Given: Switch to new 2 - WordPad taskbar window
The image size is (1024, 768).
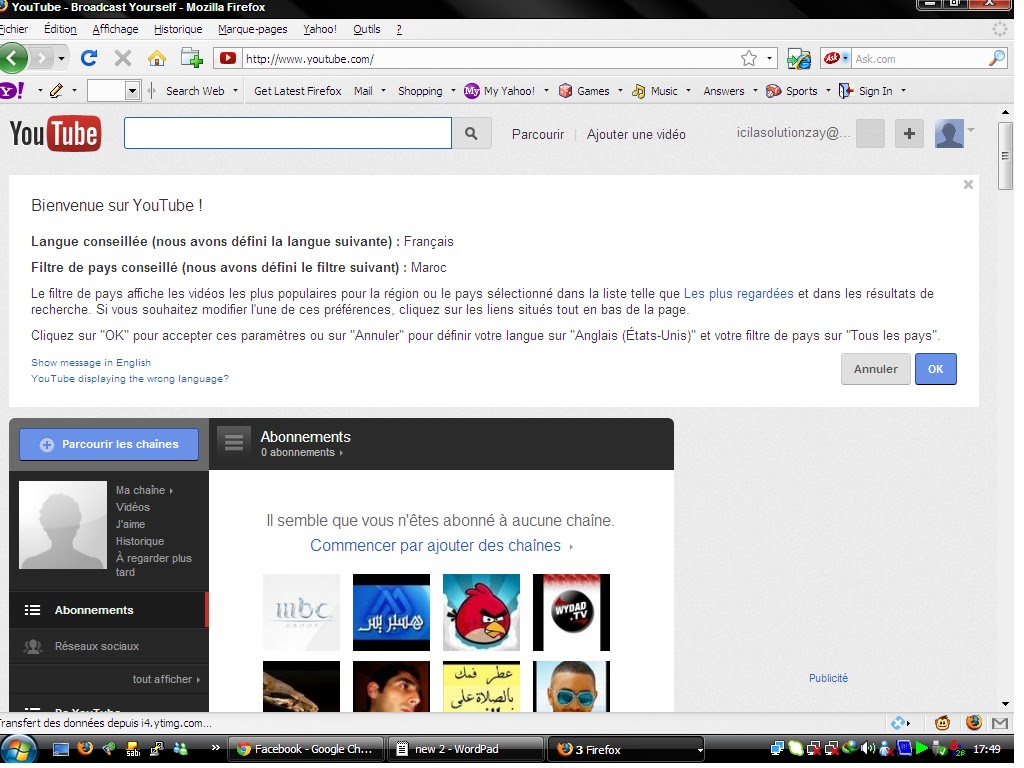Looking at the screenshot, I should click(465, 750).
